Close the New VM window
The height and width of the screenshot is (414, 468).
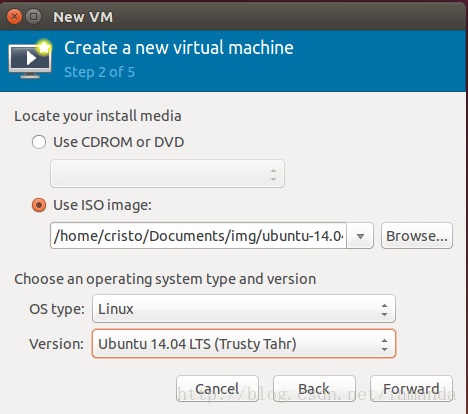(14, 16)
